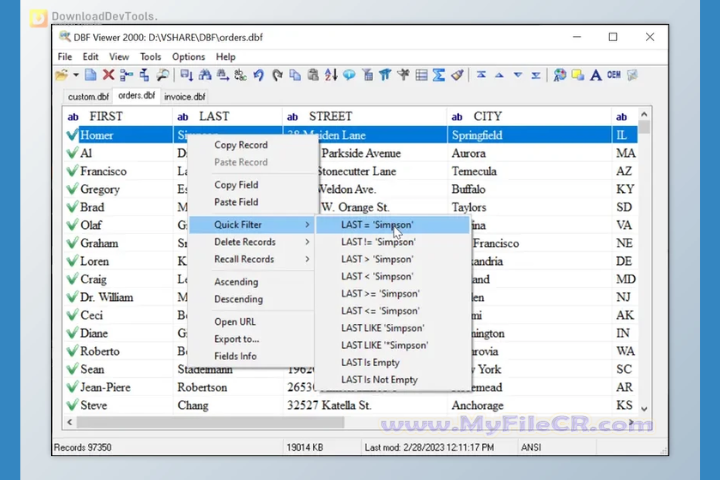720x480 pixels.
Task: Toggle the checkmark on the Gregory row
Action: pos(72,189)
